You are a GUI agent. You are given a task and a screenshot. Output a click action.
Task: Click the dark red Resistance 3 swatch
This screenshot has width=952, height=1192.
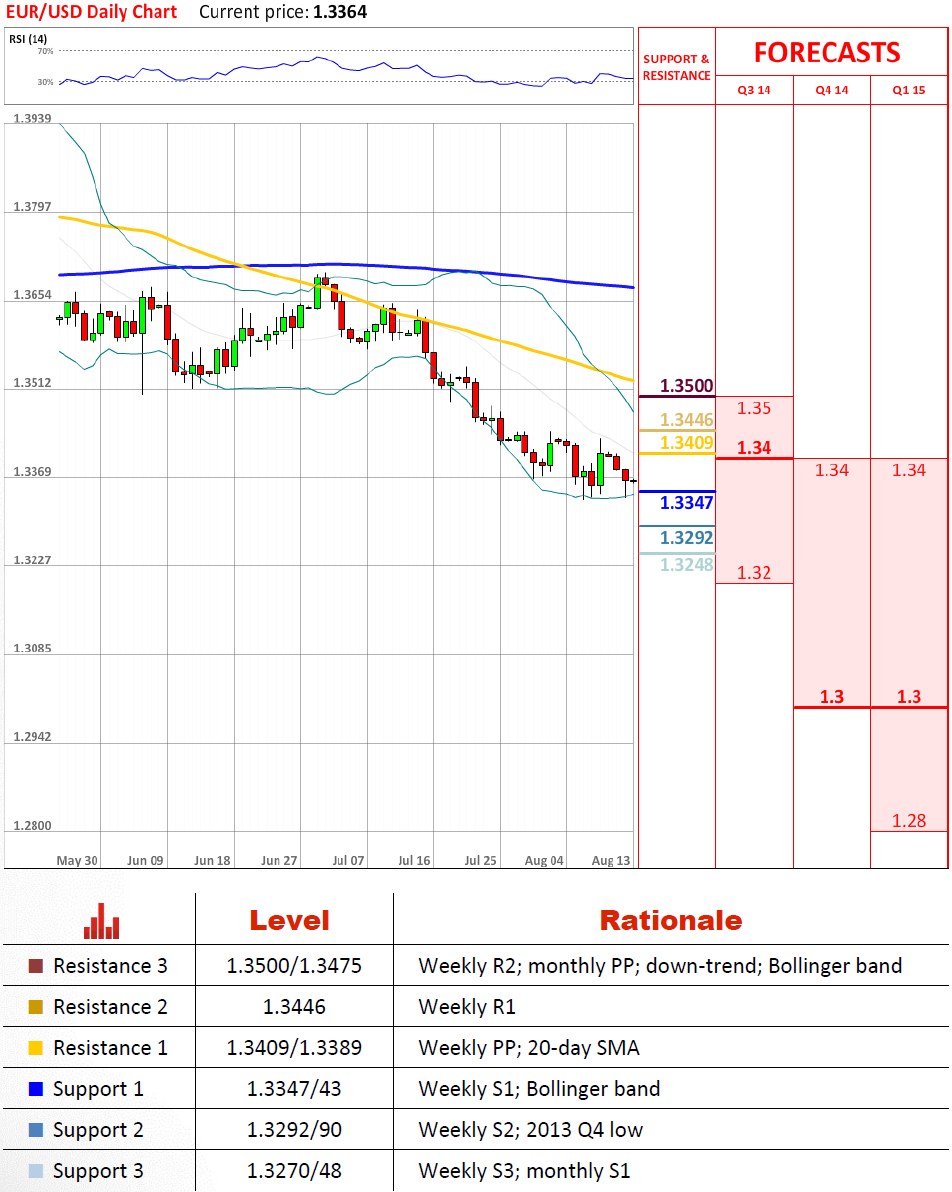(36, 966)
